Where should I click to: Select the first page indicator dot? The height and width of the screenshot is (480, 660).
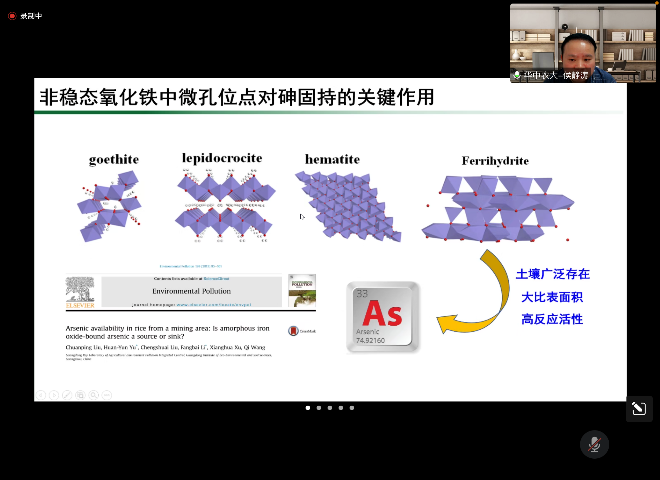coord(307,407)
